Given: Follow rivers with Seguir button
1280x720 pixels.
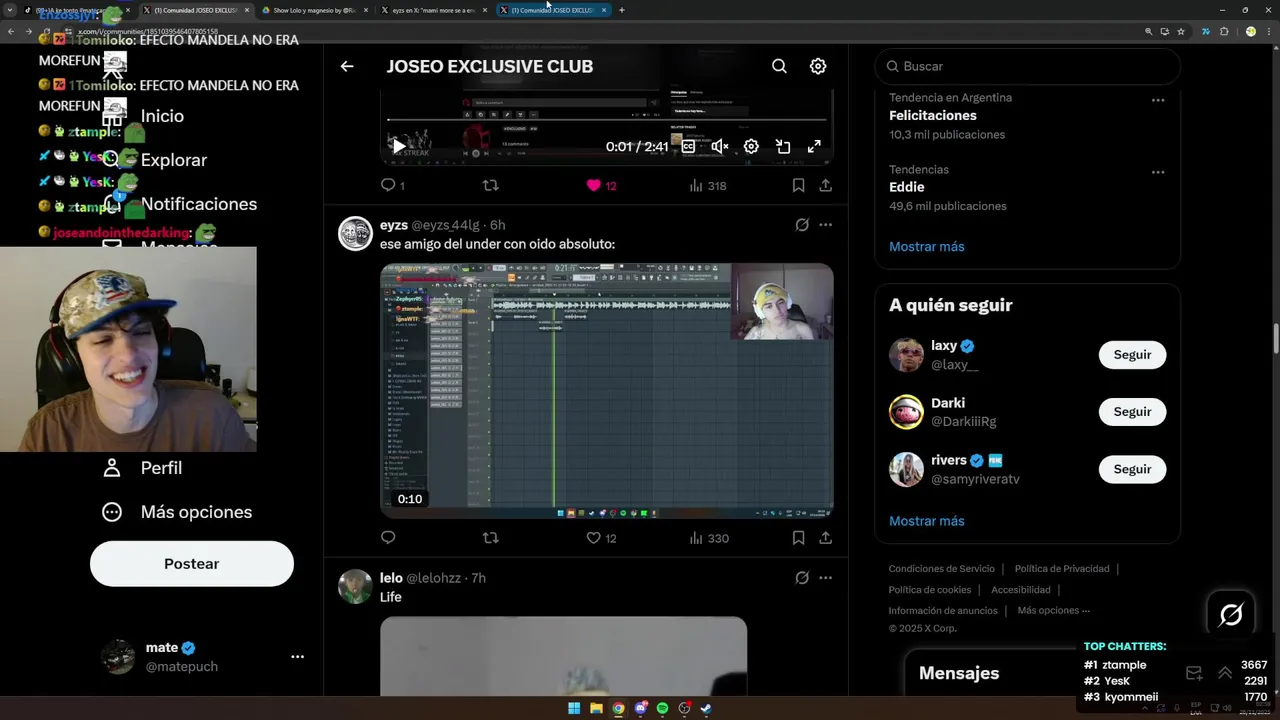Looking at the screenshot, I should [x=1132, y=469].
